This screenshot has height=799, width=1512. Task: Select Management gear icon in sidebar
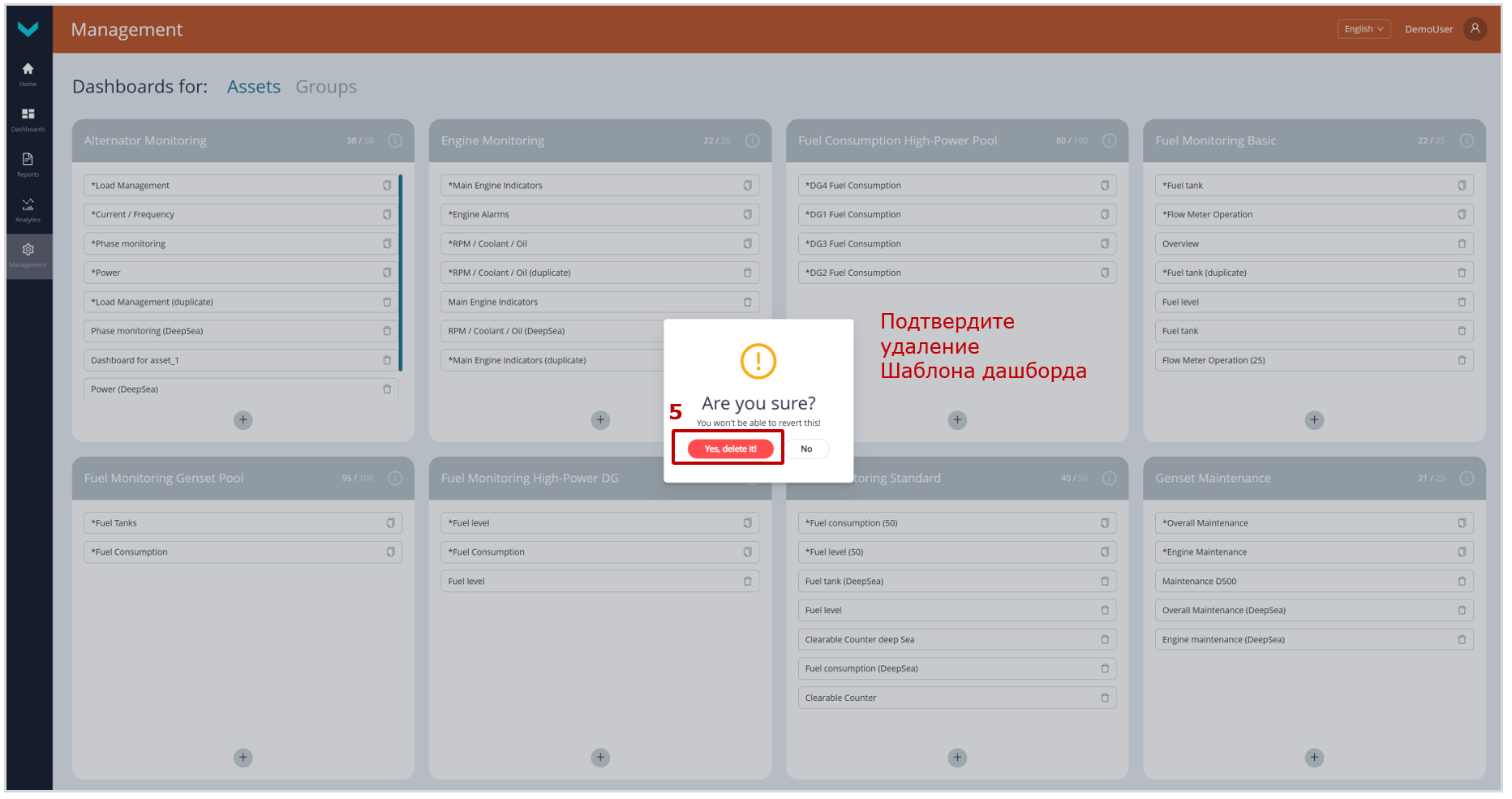(28, 255)
